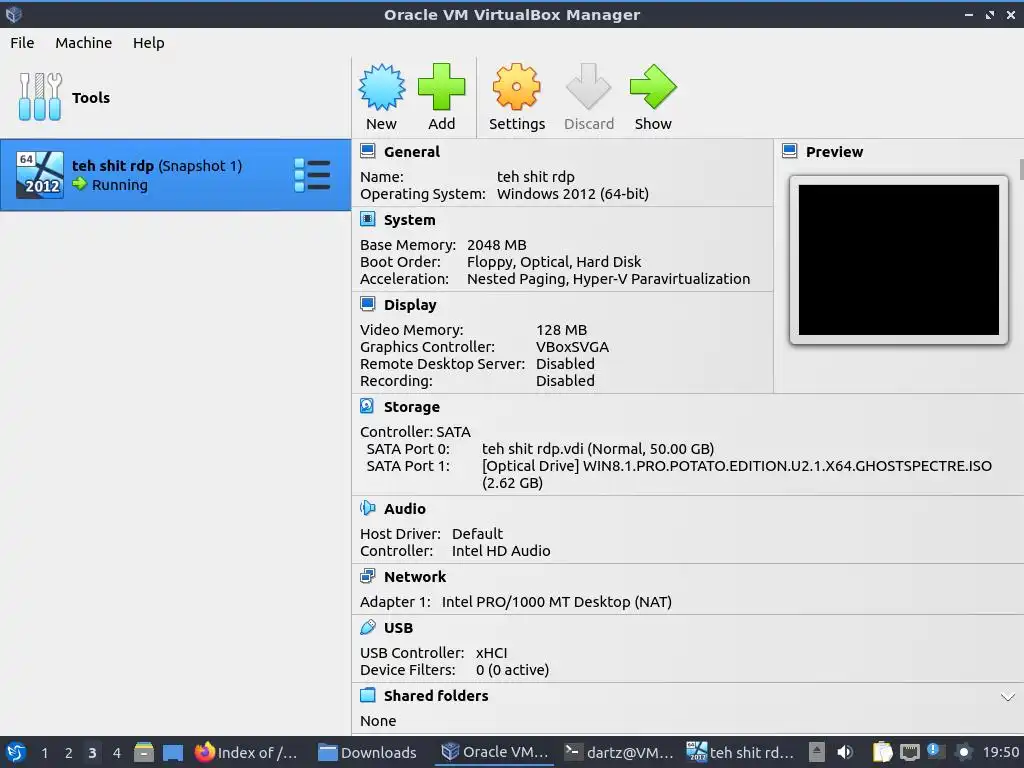Click 'Windows 2012 (64-bit)' operating system value
Image resolution: width=1024 pixels, height=768 pixels.
pos(573,194)
